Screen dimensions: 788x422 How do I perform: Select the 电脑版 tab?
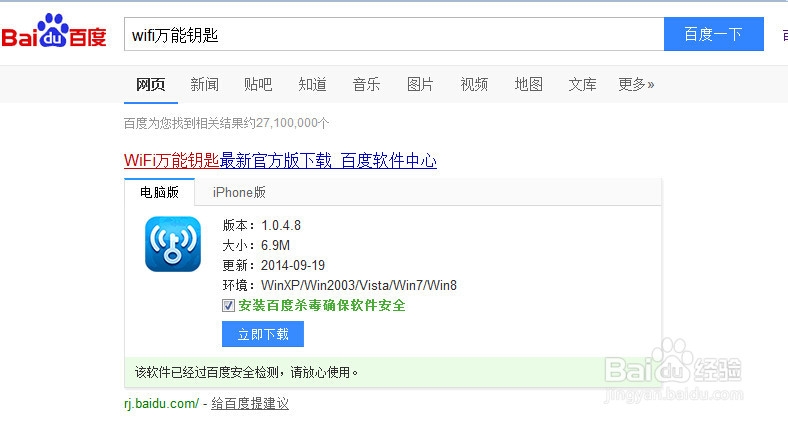(x=159, y=192)
